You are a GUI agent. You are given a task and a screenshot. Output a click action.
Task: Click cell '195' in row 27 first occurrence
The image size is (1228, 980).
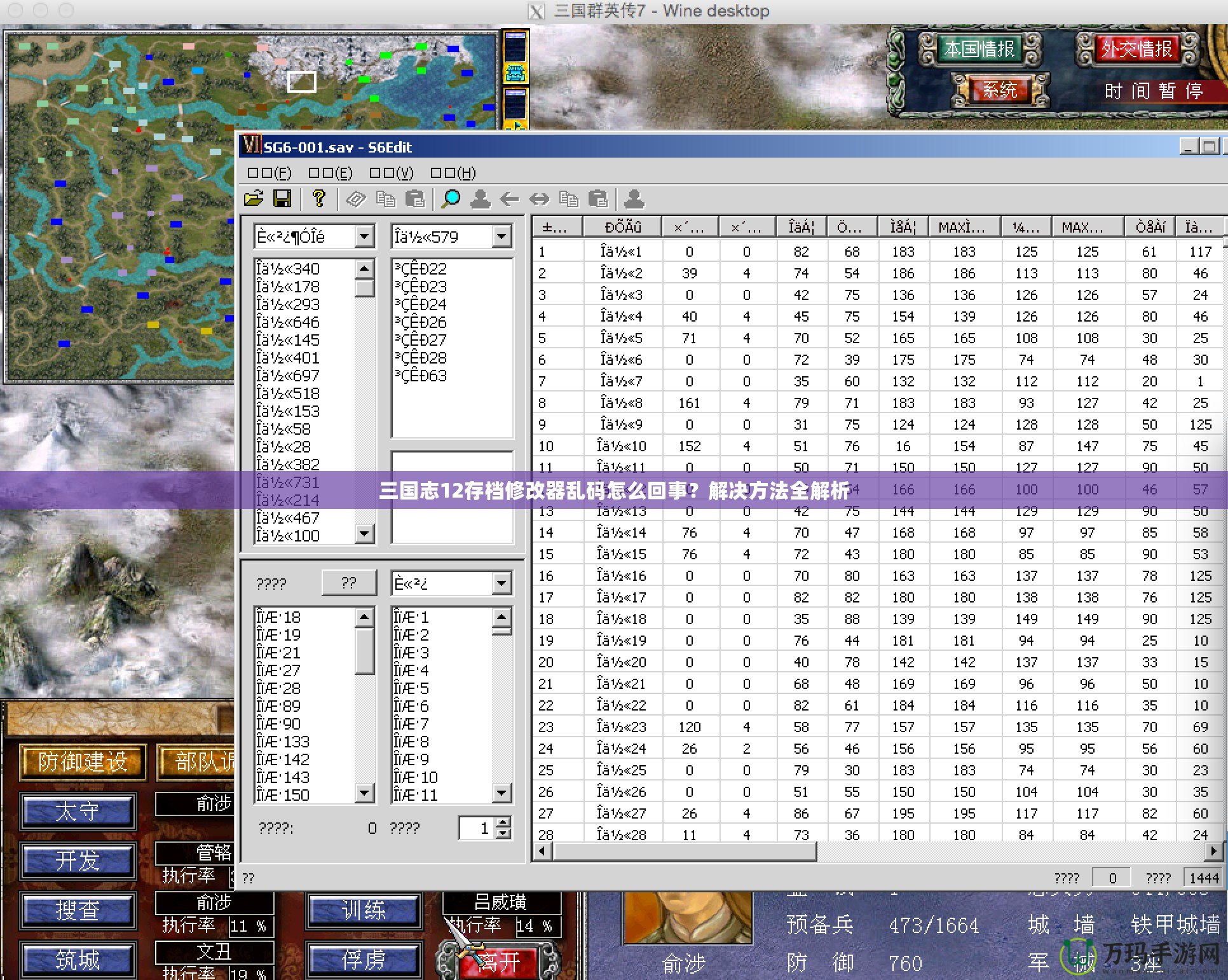click(903, 813)
